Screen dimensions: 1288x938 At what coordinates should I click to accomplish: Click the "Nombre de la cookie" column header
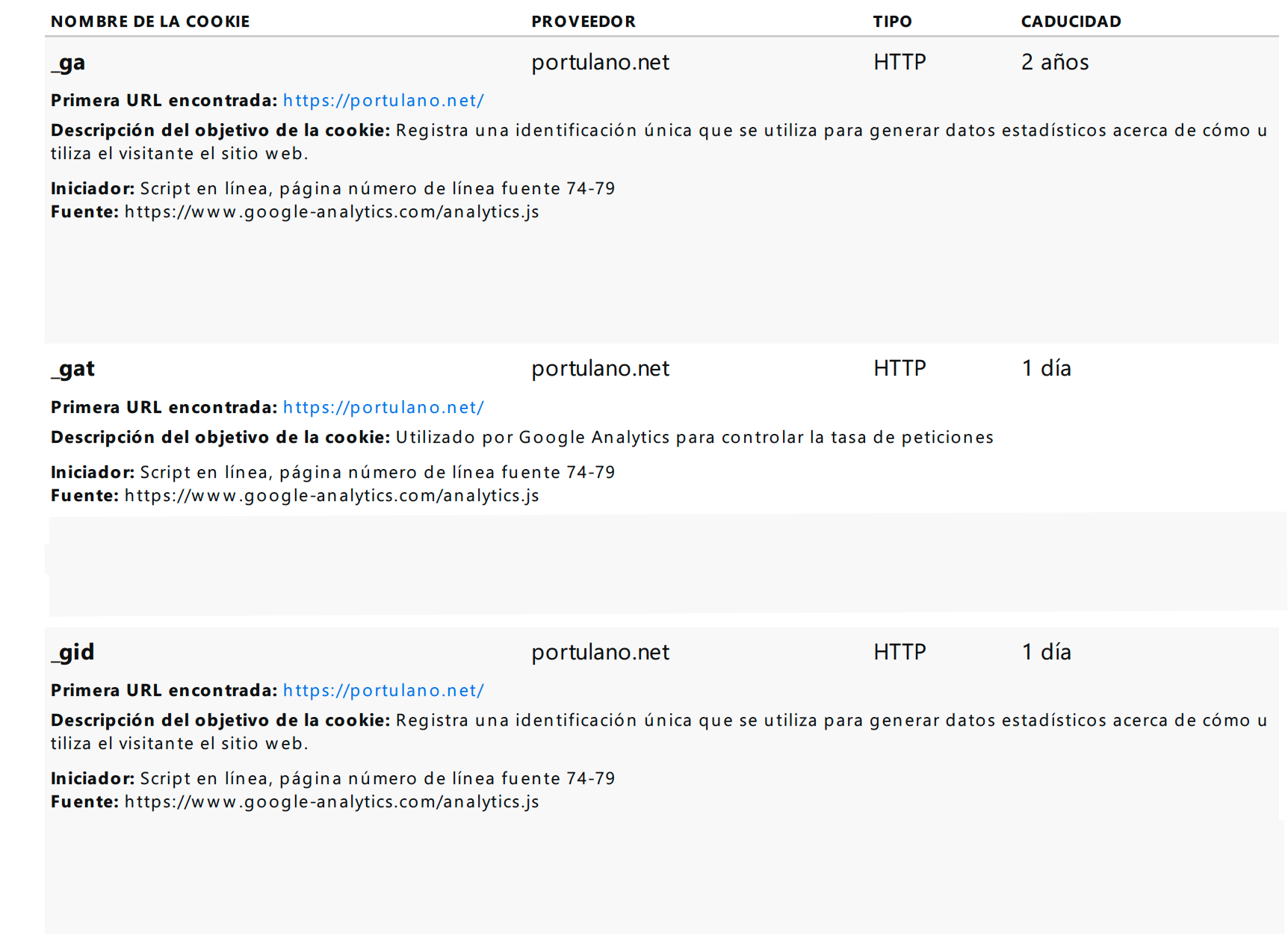coord(150,22)
